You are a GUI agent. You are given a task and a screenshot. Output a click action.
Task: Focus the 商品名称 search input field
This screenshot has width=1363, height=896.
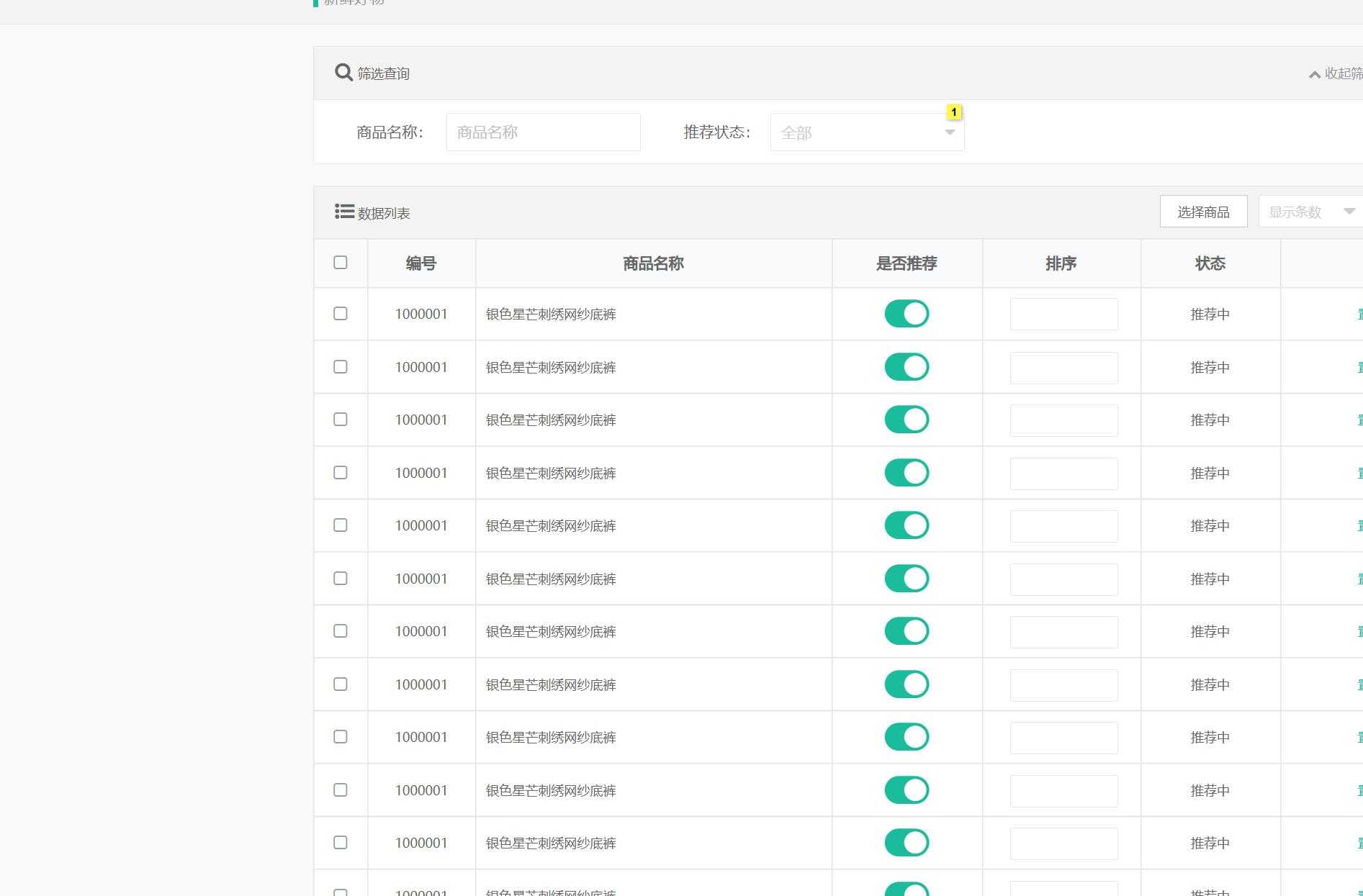pyautogui.click(x=543, y=132)
